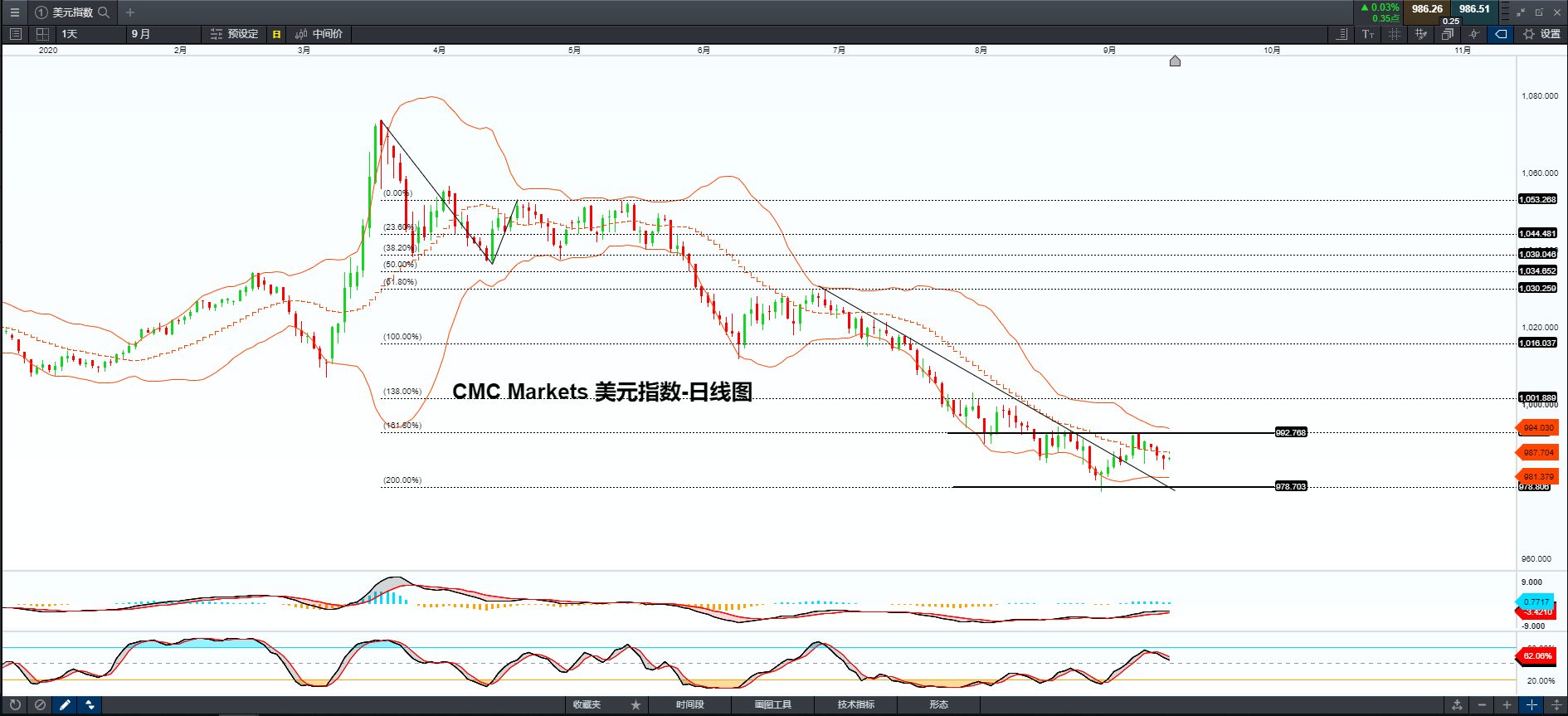Click the sell price 986.26
The height and width of the screenshot is (716, 1568).
tap(1427, 9)
